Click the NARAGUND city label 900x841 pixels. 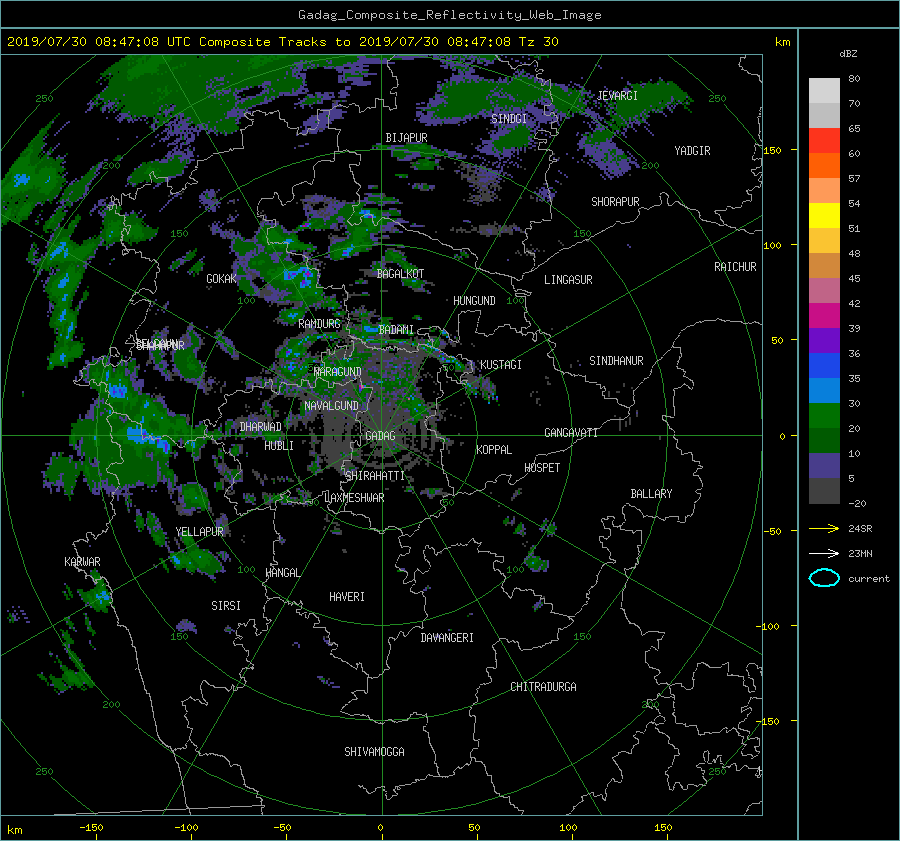coord(338,372)
